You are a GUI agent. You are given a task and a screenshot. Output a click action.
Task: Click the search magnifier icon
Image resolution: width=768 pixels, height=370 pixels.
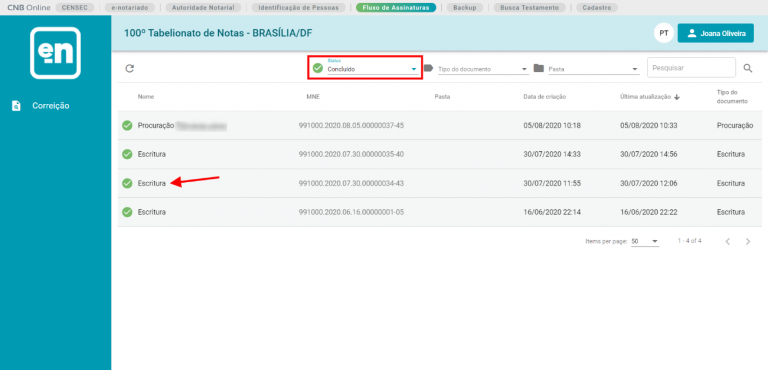coord(747,68)
